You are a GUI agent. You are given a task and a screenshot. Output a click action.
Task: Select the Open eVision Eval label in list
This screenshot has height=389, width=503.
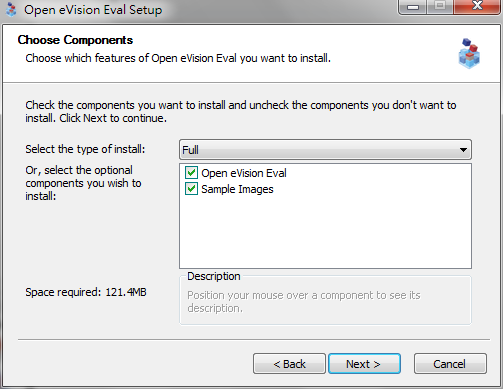(x=244, y=173)
